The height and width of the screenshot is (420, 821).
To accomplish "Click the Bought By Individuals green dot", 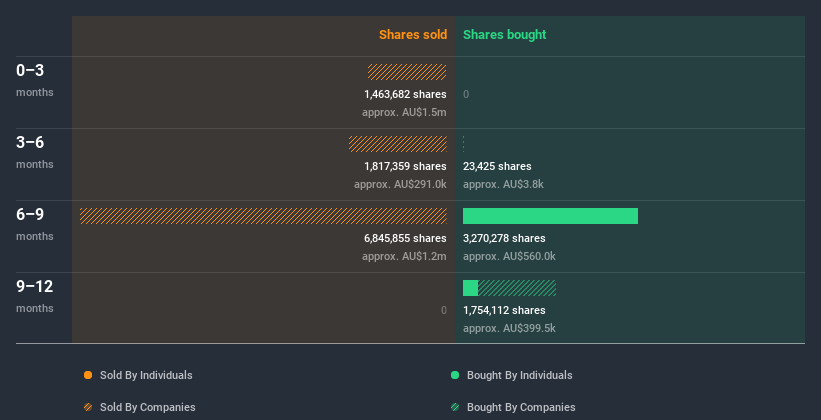I will point(455,375).
